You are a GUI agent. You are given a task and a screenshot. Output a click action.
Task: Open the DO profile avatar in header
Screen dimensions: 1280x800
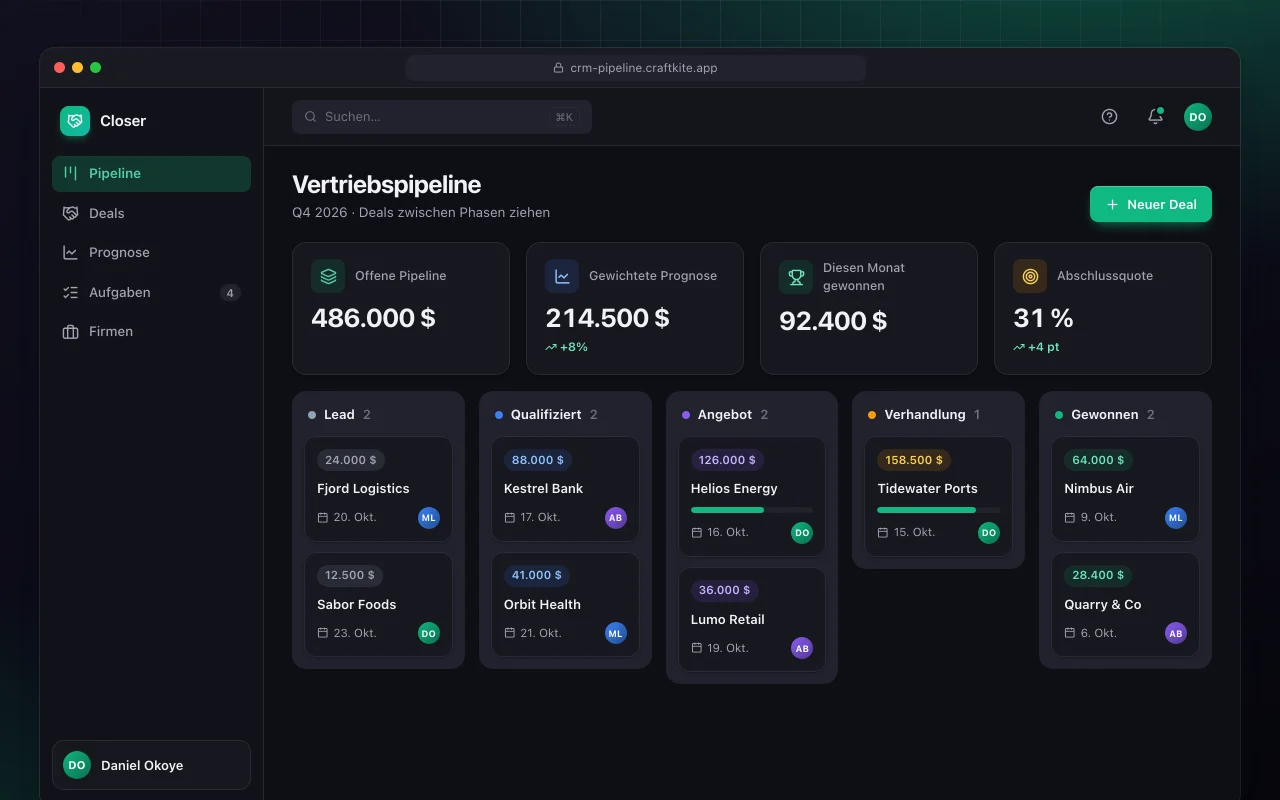(x=1198, y=117)
